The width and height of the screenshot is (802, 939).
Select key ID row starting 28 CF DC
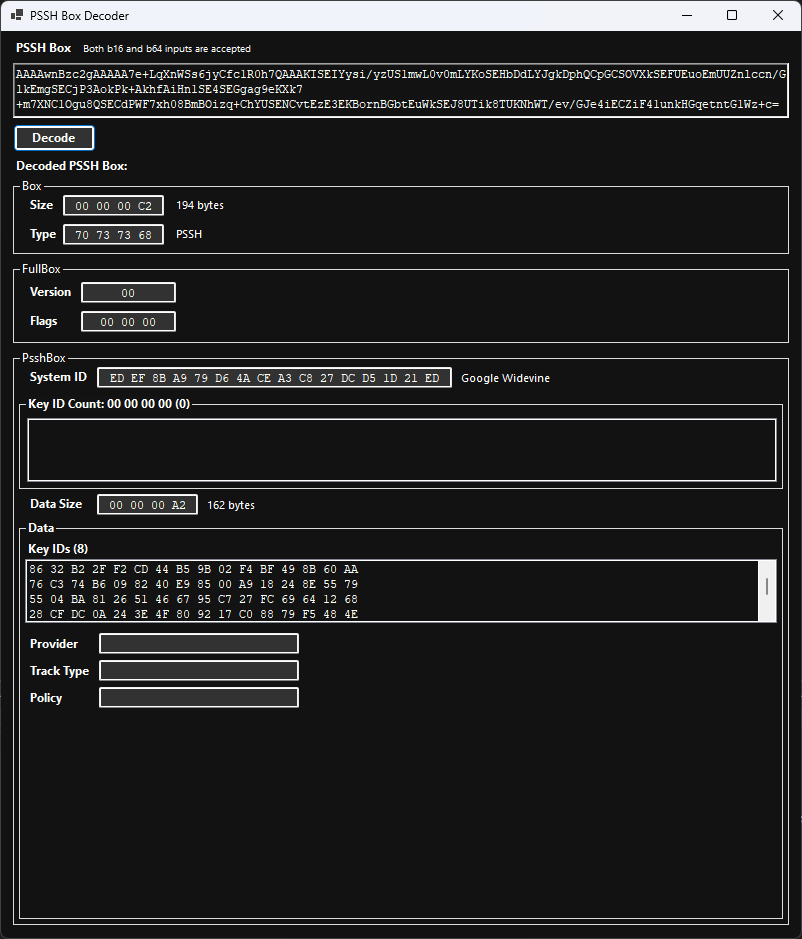(x=193, y=614)
